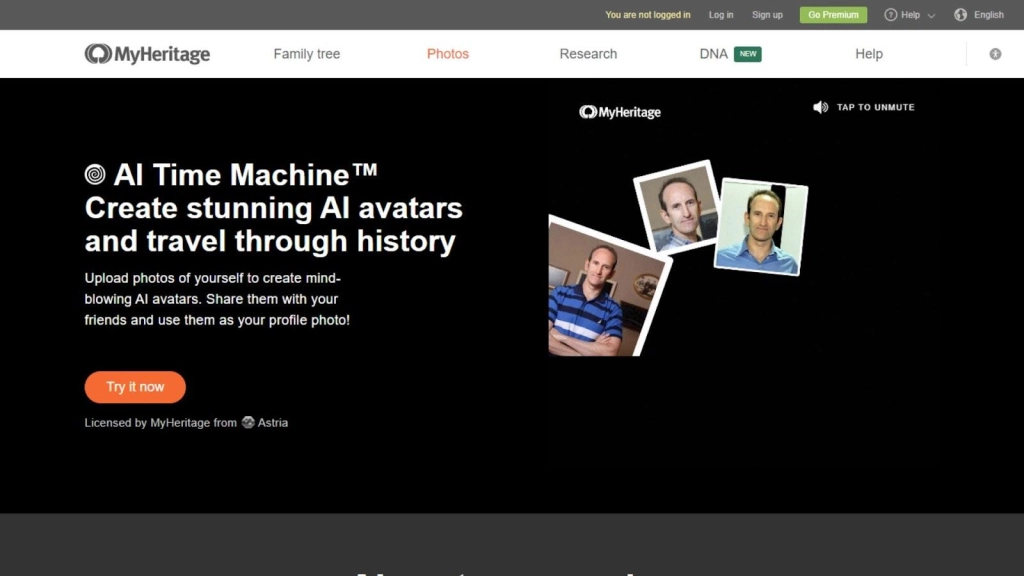Click the MyHeritage logo in the navigation bar

click(147, 54)
